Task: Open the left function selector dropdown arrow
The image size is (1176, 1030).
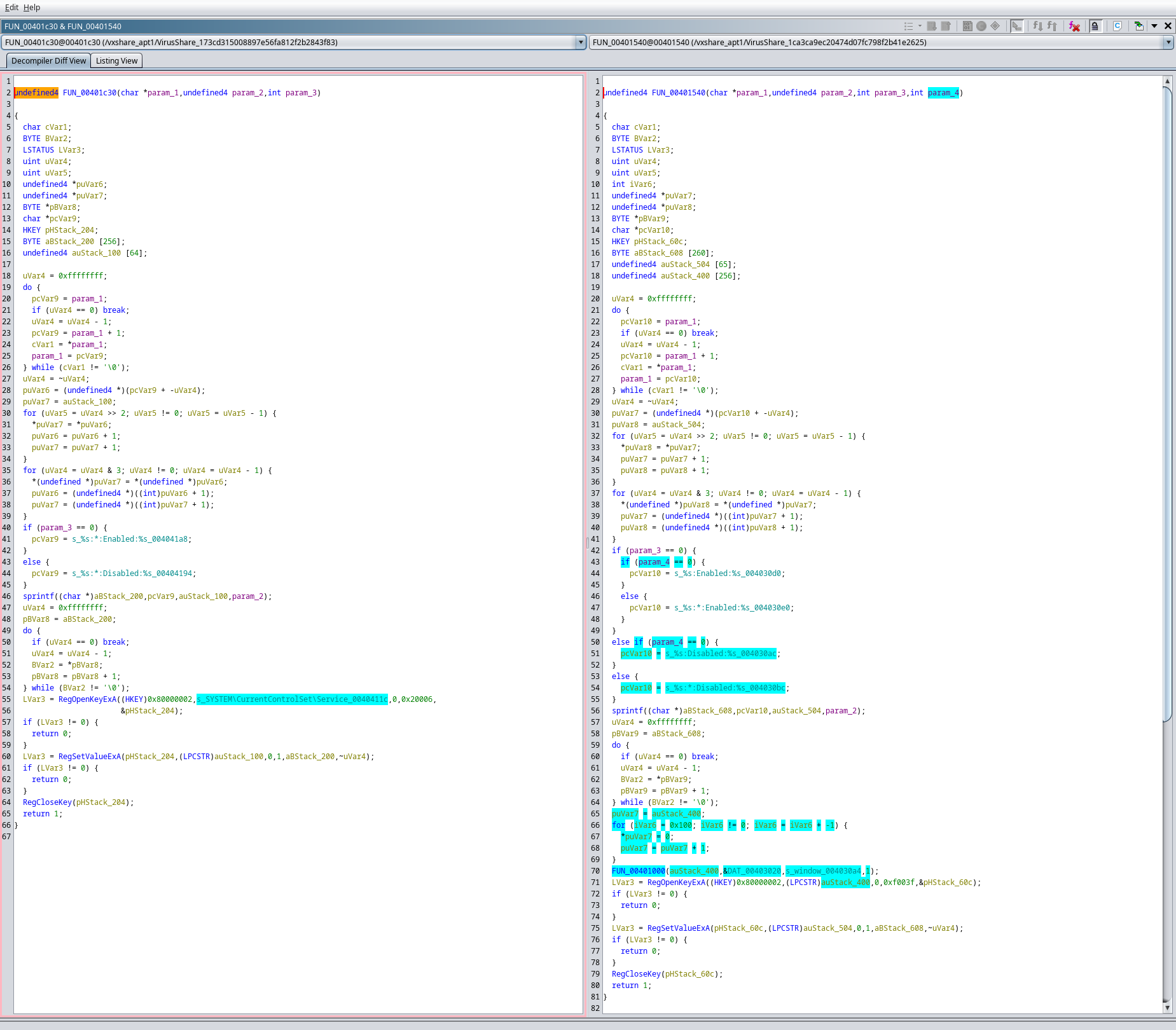Action: click(x=580, y=43)
